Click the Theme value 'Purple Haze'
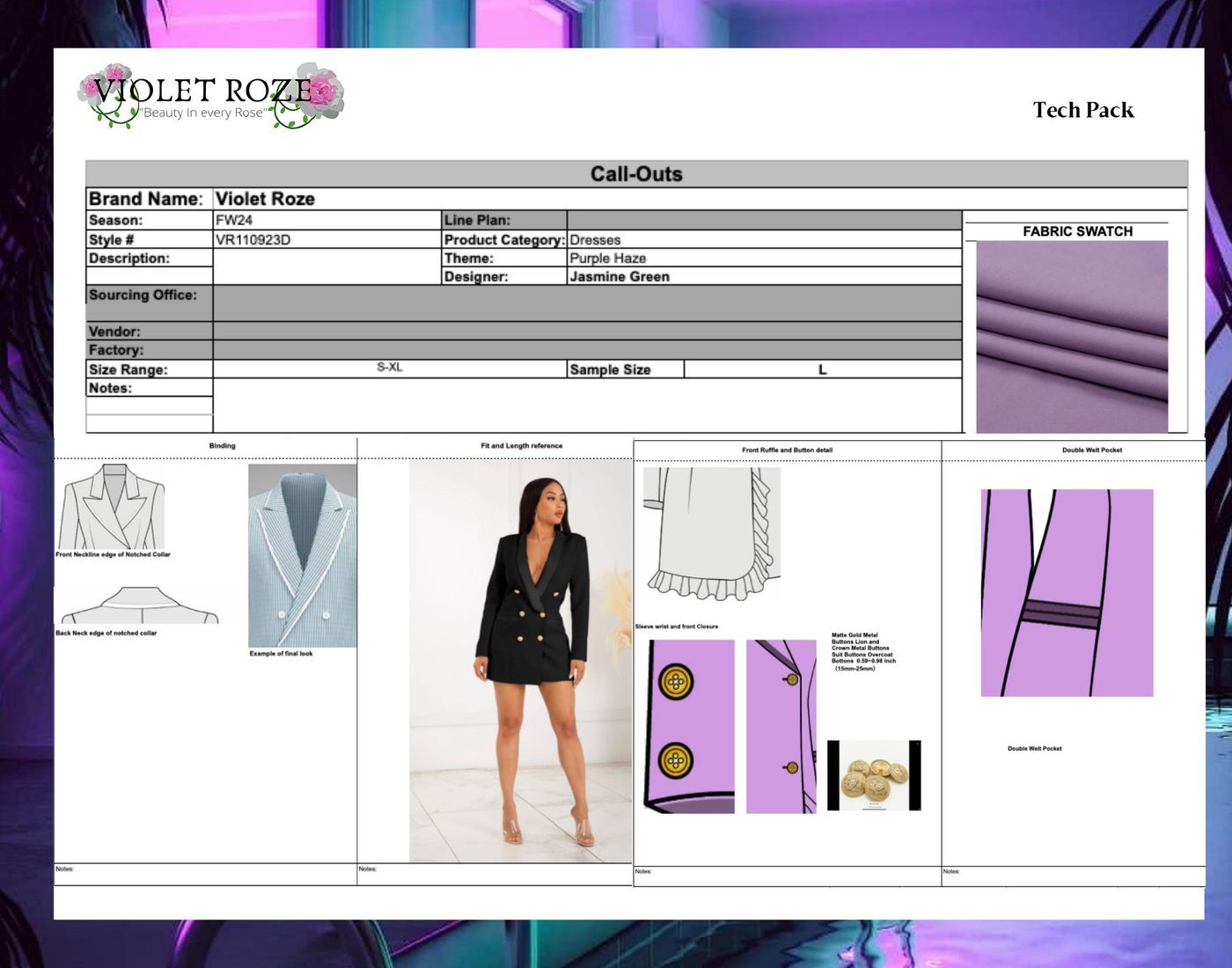1232x968 pixels. (x=607, y=258)
